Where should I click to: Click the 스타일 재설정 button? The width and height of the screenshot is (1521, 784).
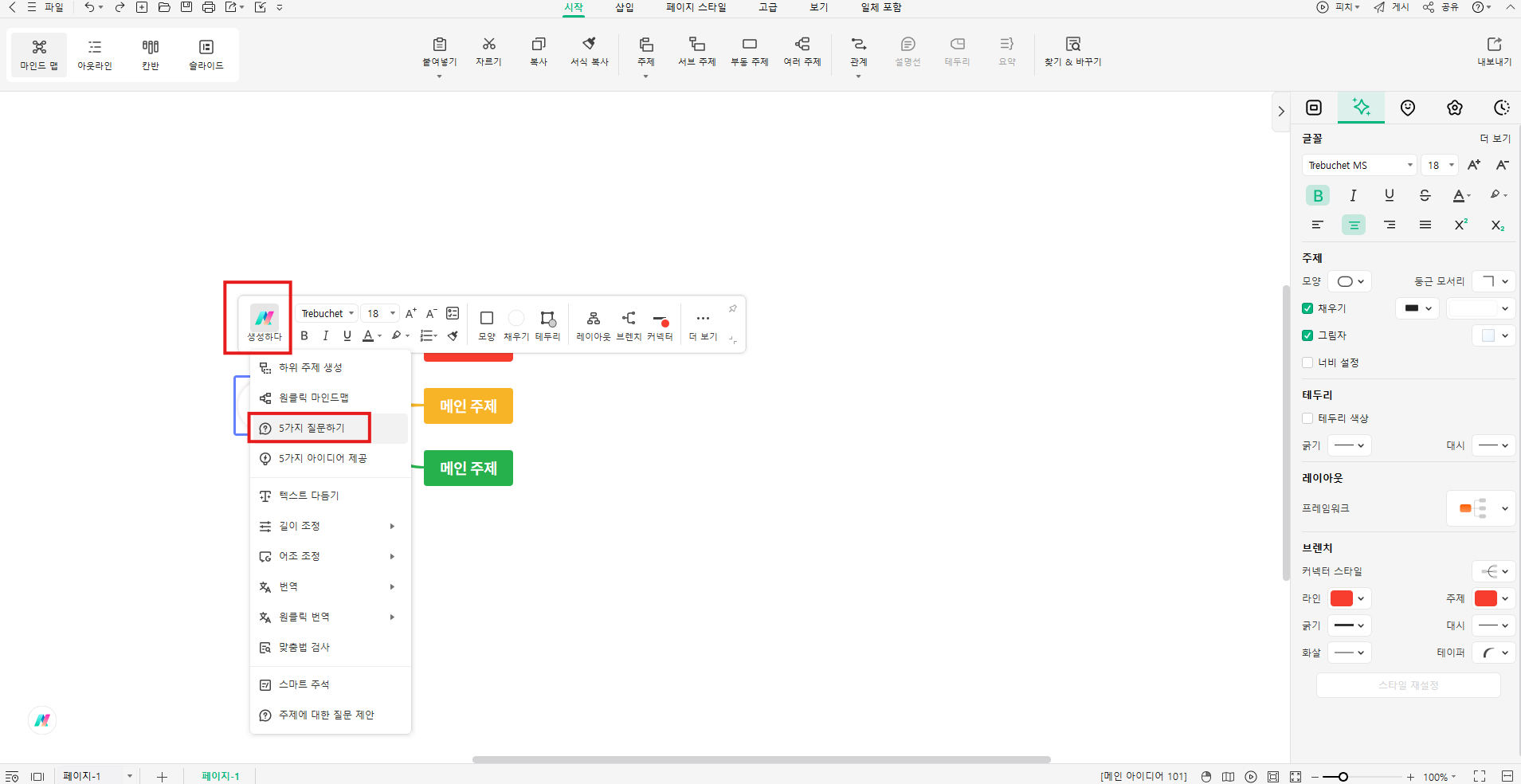coord(1409,685)
